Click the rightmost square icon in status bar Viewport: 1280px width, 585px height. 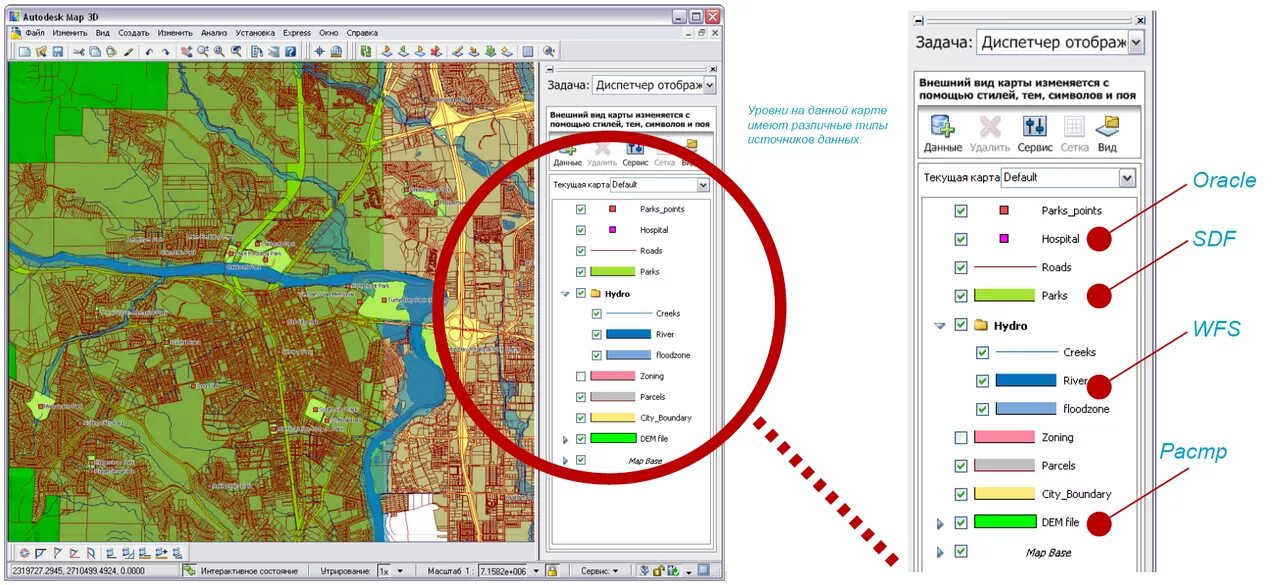pos(703,570)
